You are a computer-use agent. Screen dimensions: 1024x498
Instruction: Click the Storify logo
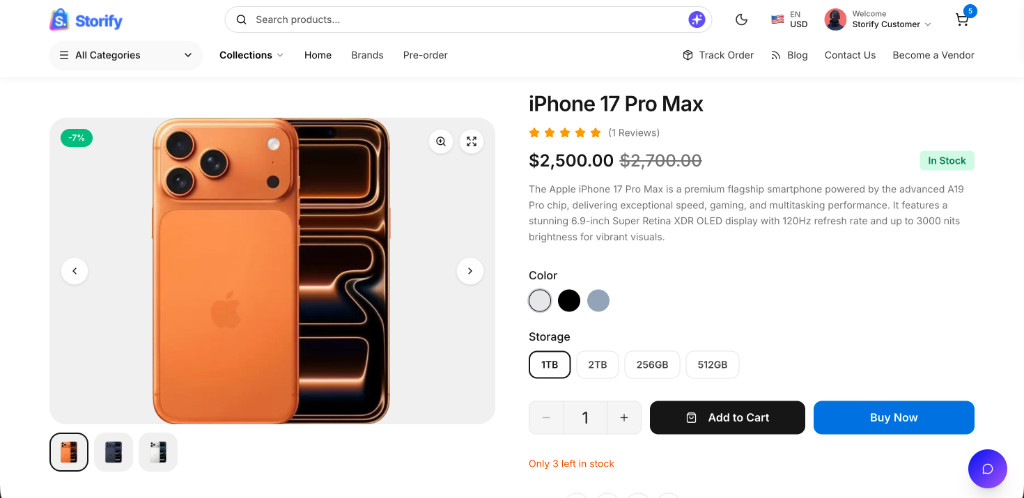click(x=86, y=20)
